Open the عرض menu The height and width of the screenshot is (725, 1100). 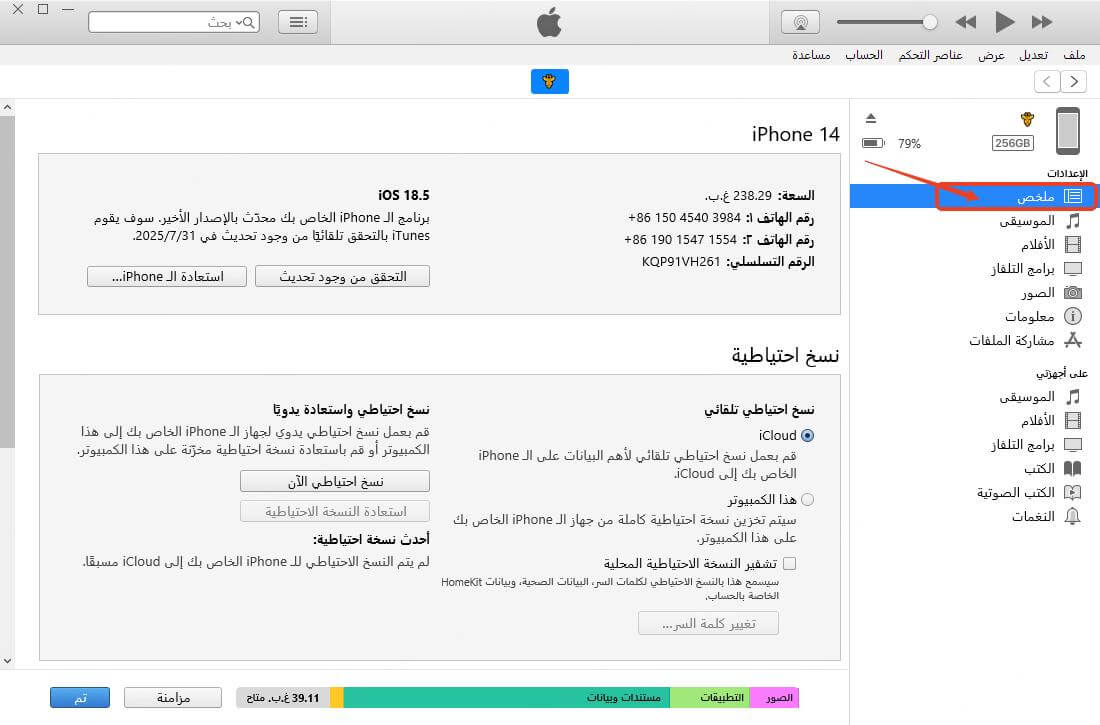click(x=991, y=55)
